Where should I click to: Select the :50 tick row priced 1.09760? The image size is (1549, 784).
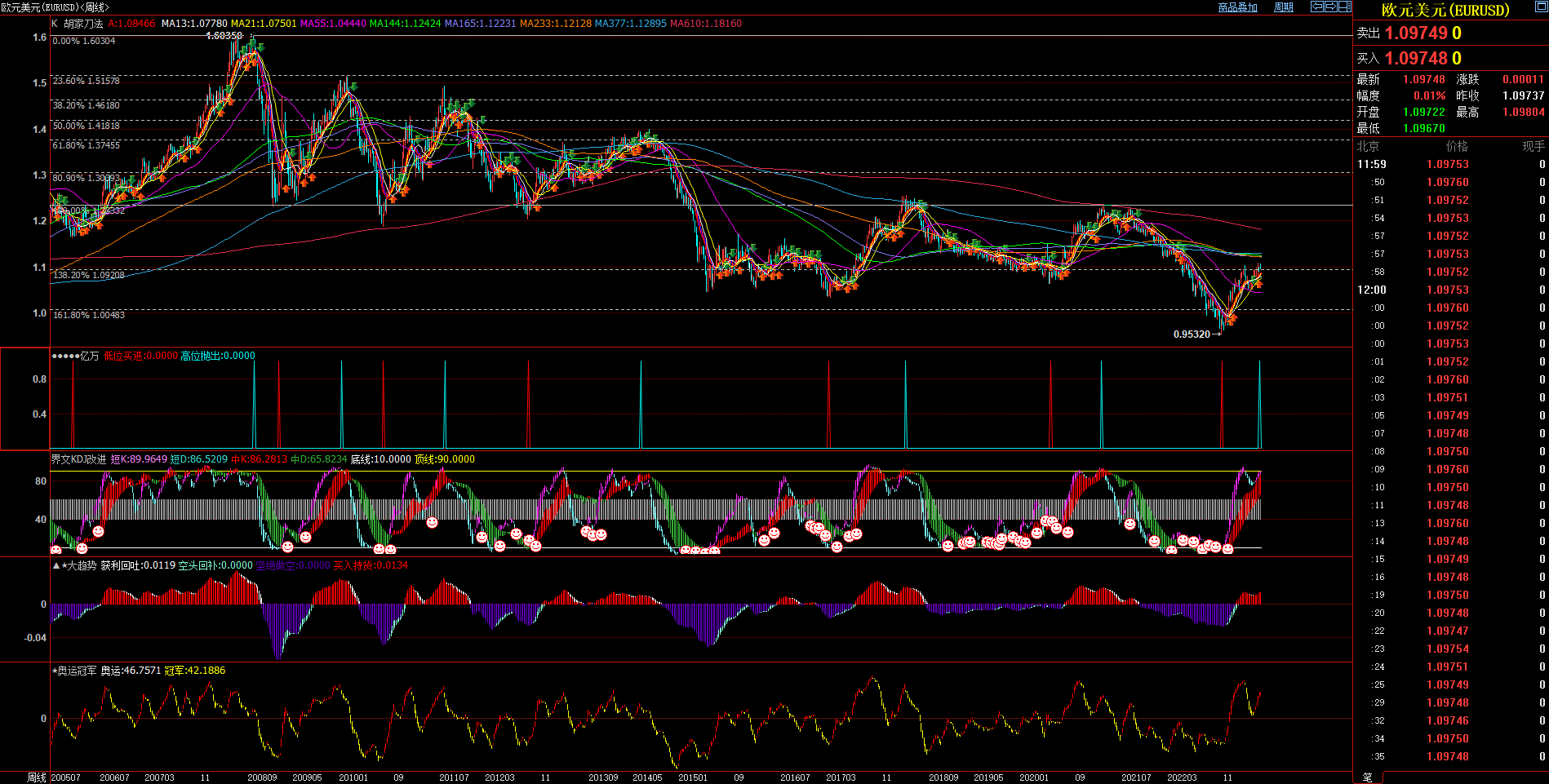tap(1450, 182)
